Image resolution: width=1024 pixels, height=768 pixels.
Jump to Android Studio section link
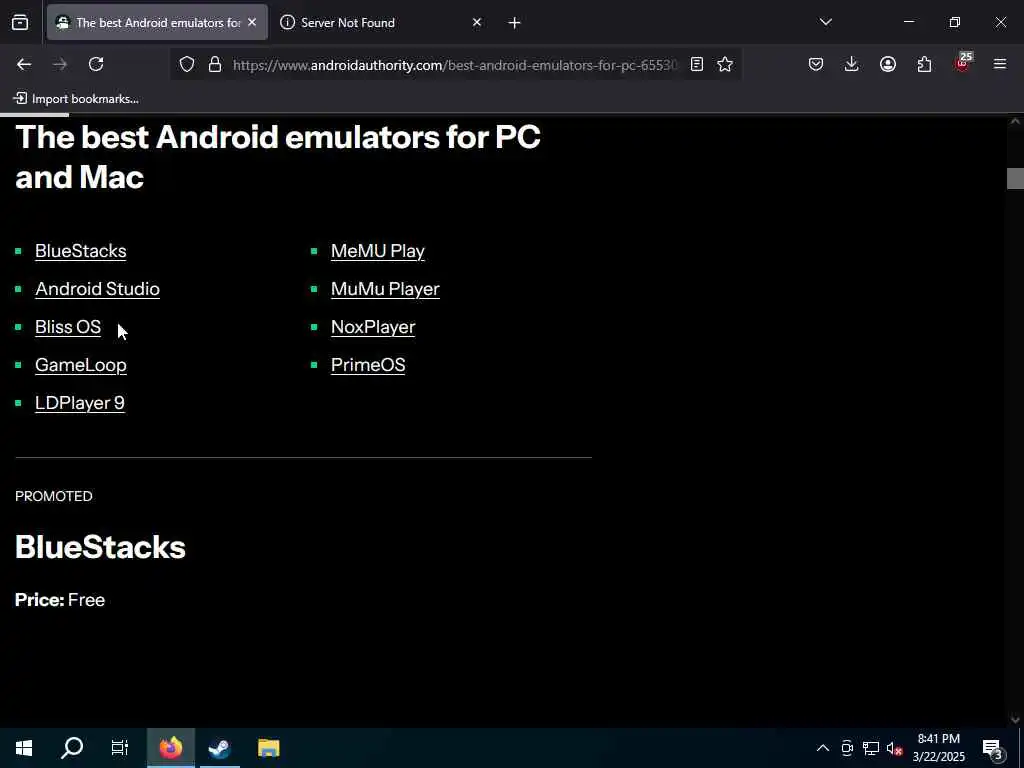[97, 289]
